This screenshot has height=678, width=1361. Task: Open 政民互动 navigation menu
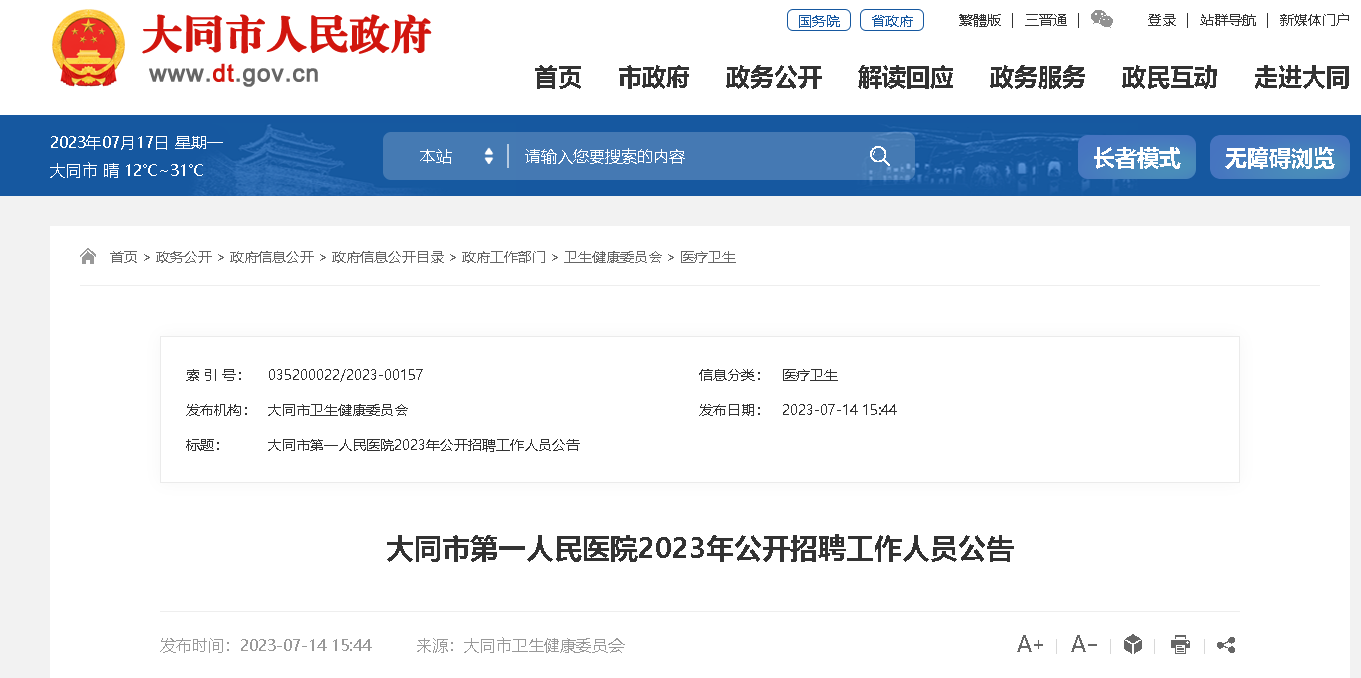coord(1170,78)
